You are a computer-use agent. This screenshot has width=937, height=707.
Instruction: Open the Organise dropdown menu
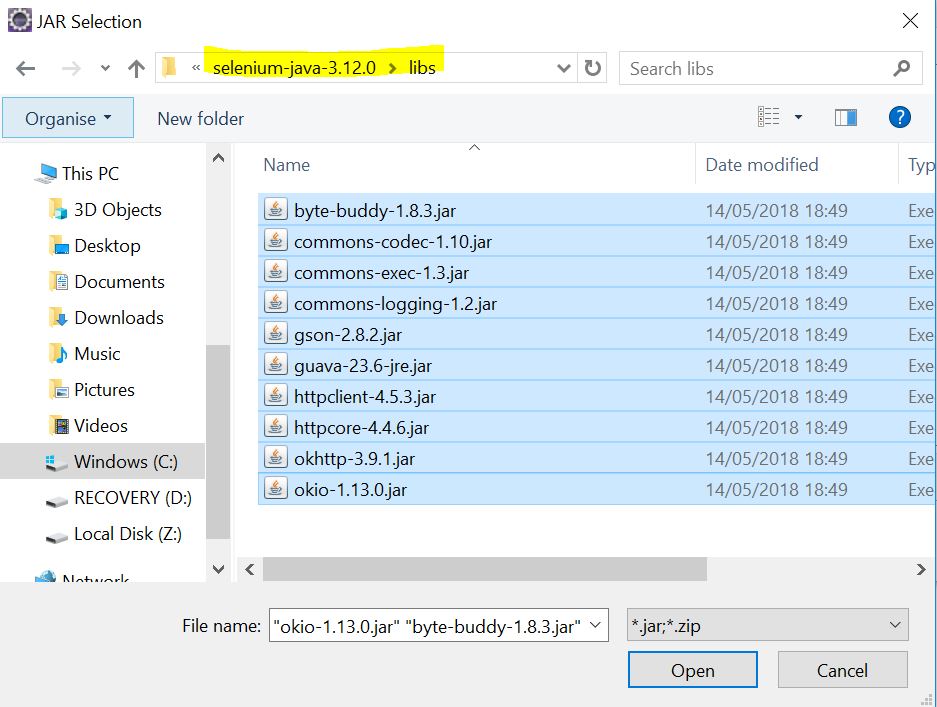pos(67,118)
